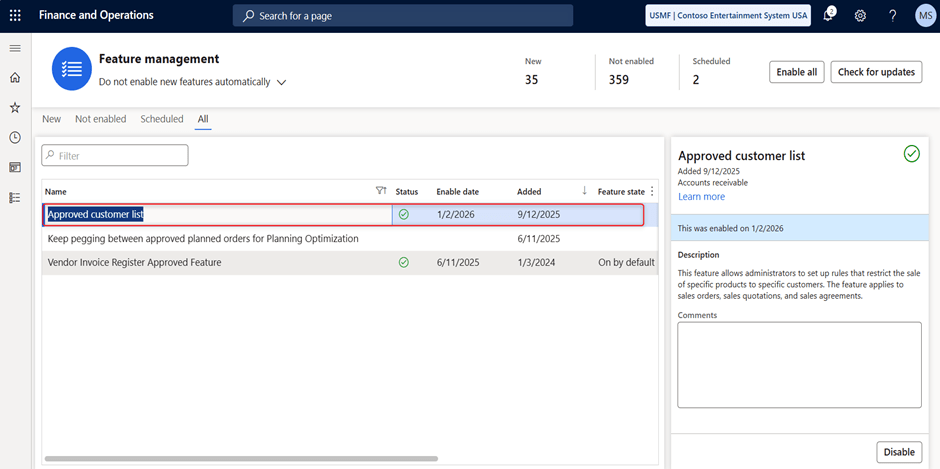
Task: Open Favorites star in the sidebar
Action: tap(15, 108)
